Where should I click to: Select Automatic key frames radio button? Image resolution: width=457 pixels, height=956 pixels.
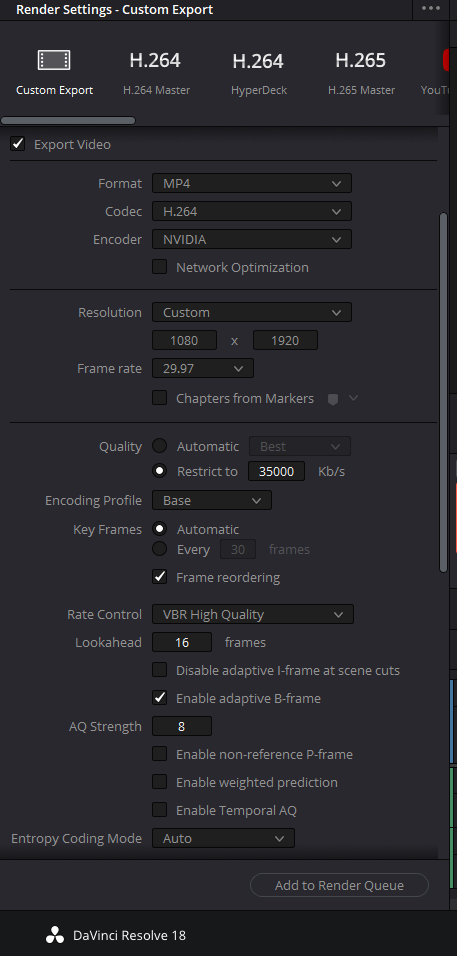click(x=160, y=529)
